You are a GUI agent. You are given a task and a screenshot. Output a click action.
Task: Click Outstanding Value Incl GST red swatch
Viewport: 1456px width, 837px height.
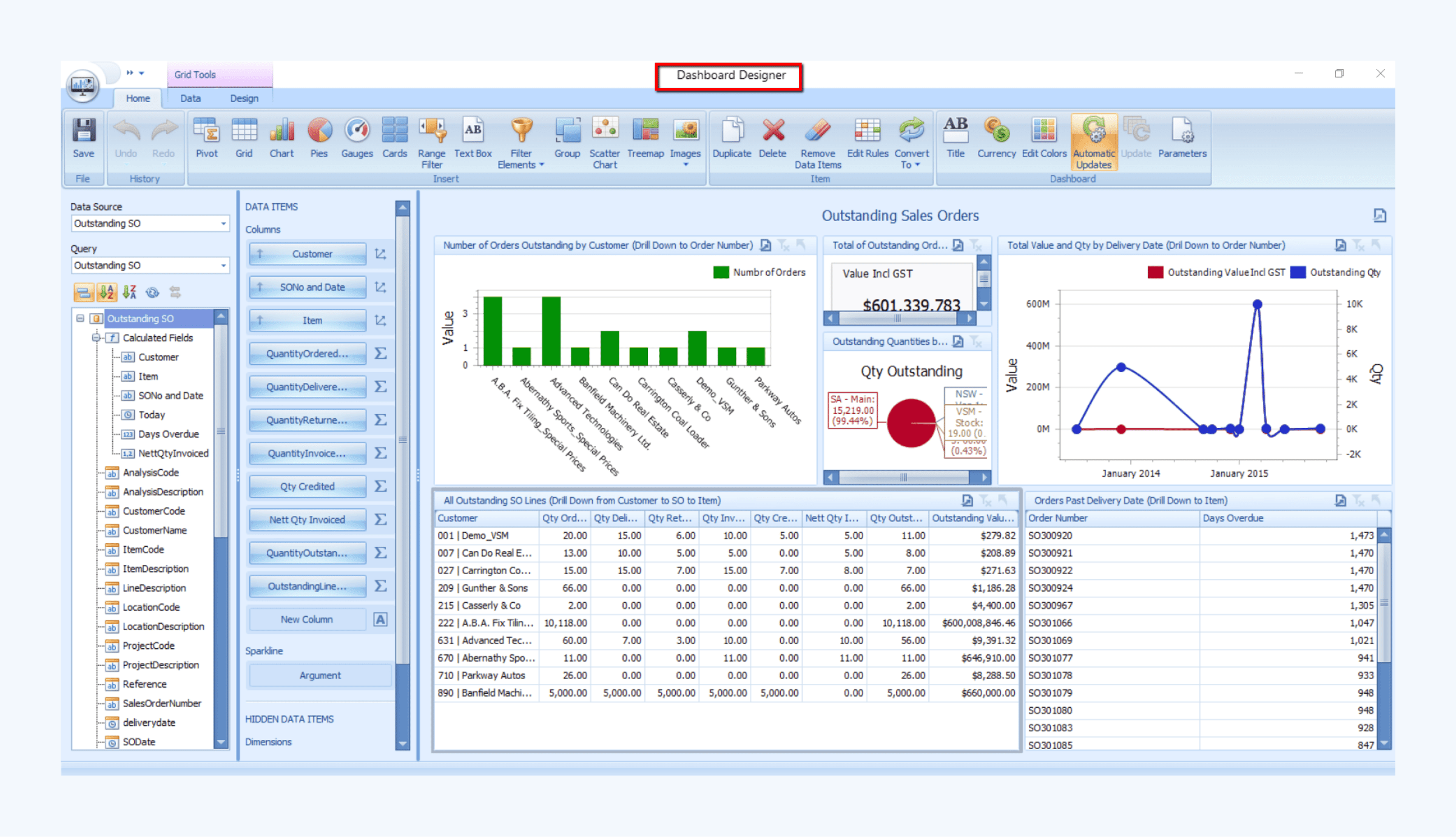click(1155, 273)
